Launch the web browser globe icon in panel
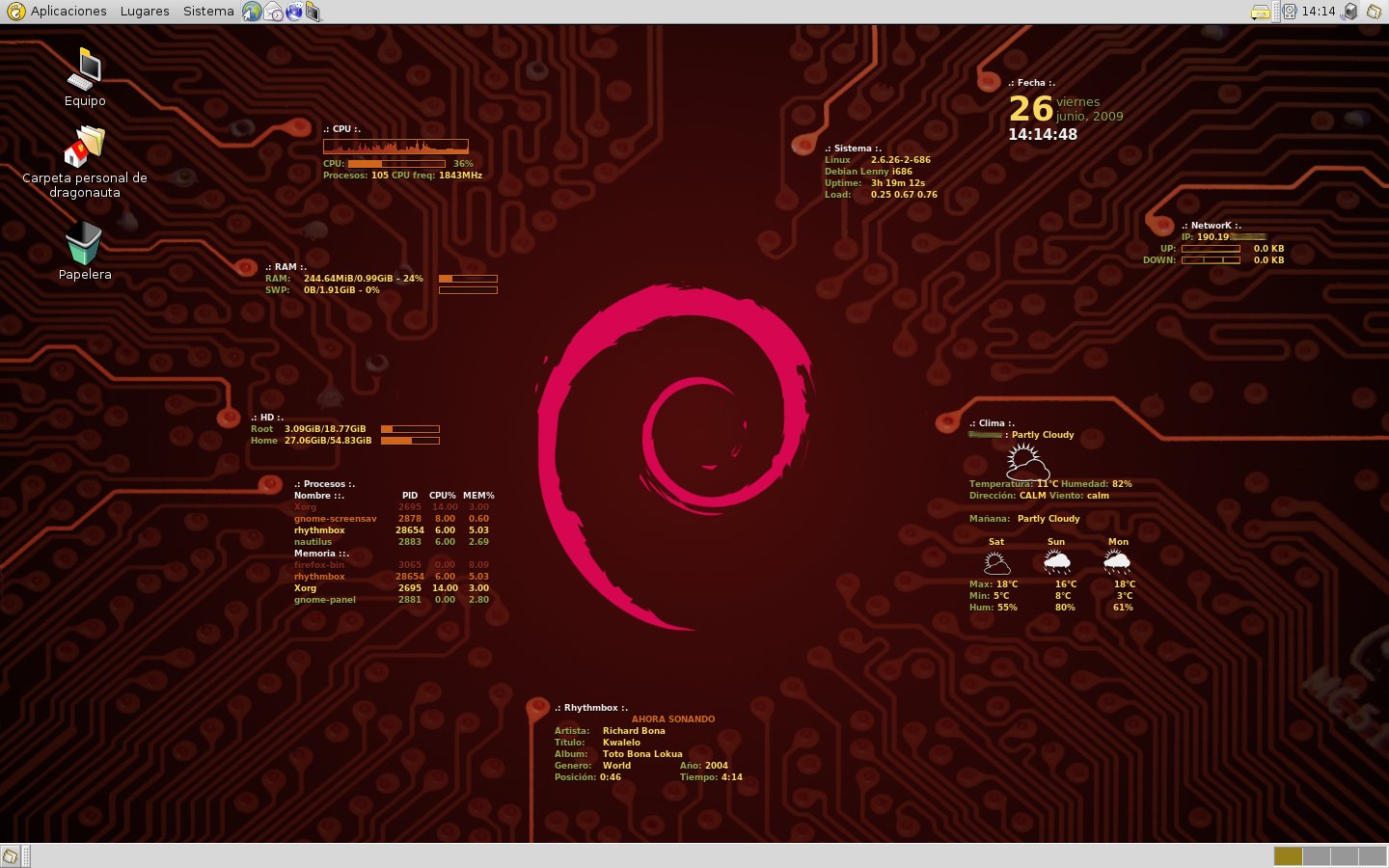The height and width of the screenshot is (868, 1389). point(252,12)
